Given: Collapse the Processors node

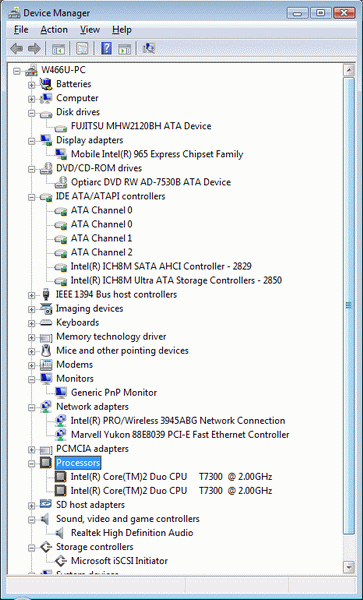Looking at the screenshot, I should tap(31, 464).
